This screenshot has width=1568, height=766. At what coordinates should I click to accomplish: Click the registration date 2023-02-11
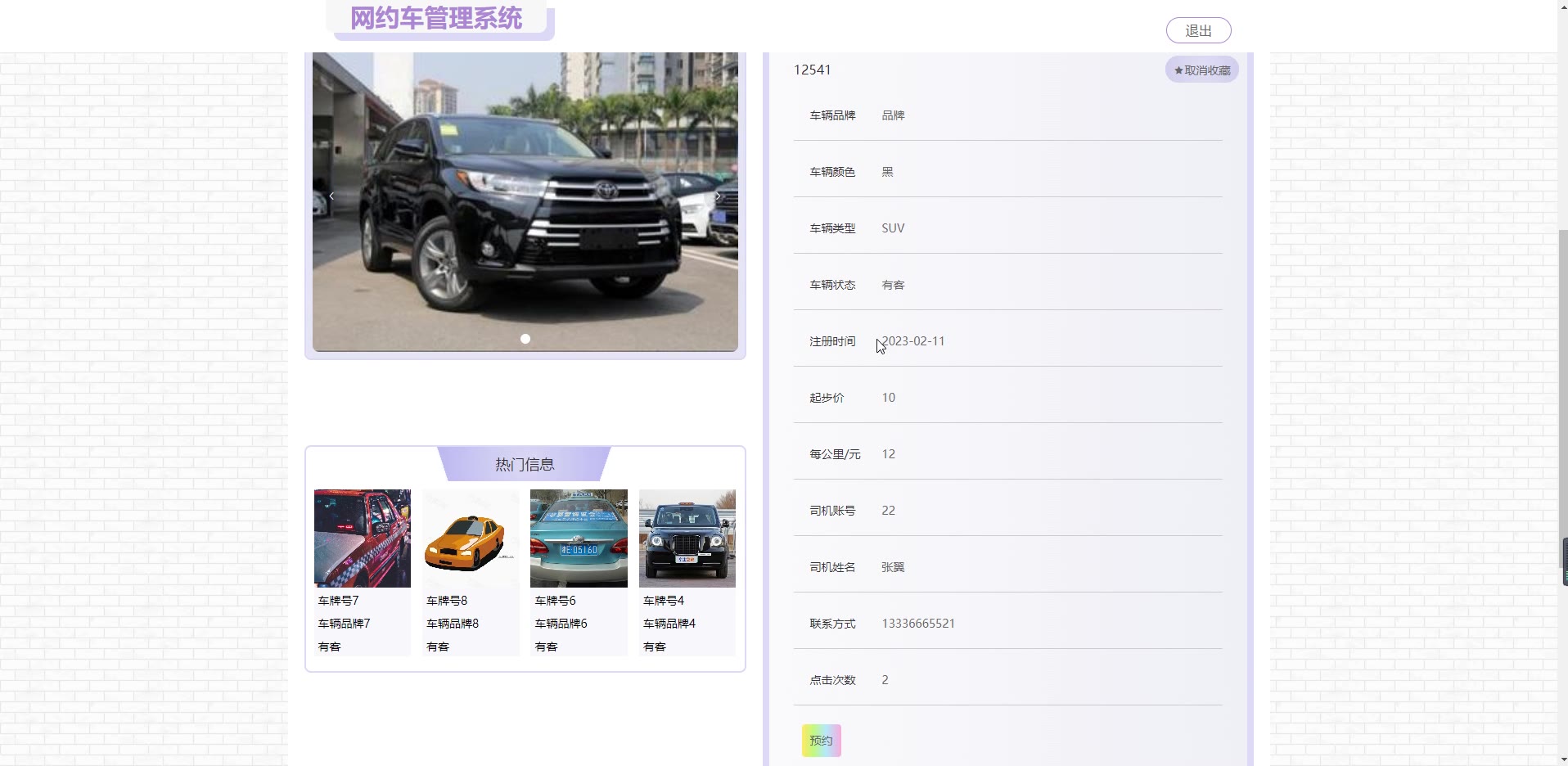(913, 341)
